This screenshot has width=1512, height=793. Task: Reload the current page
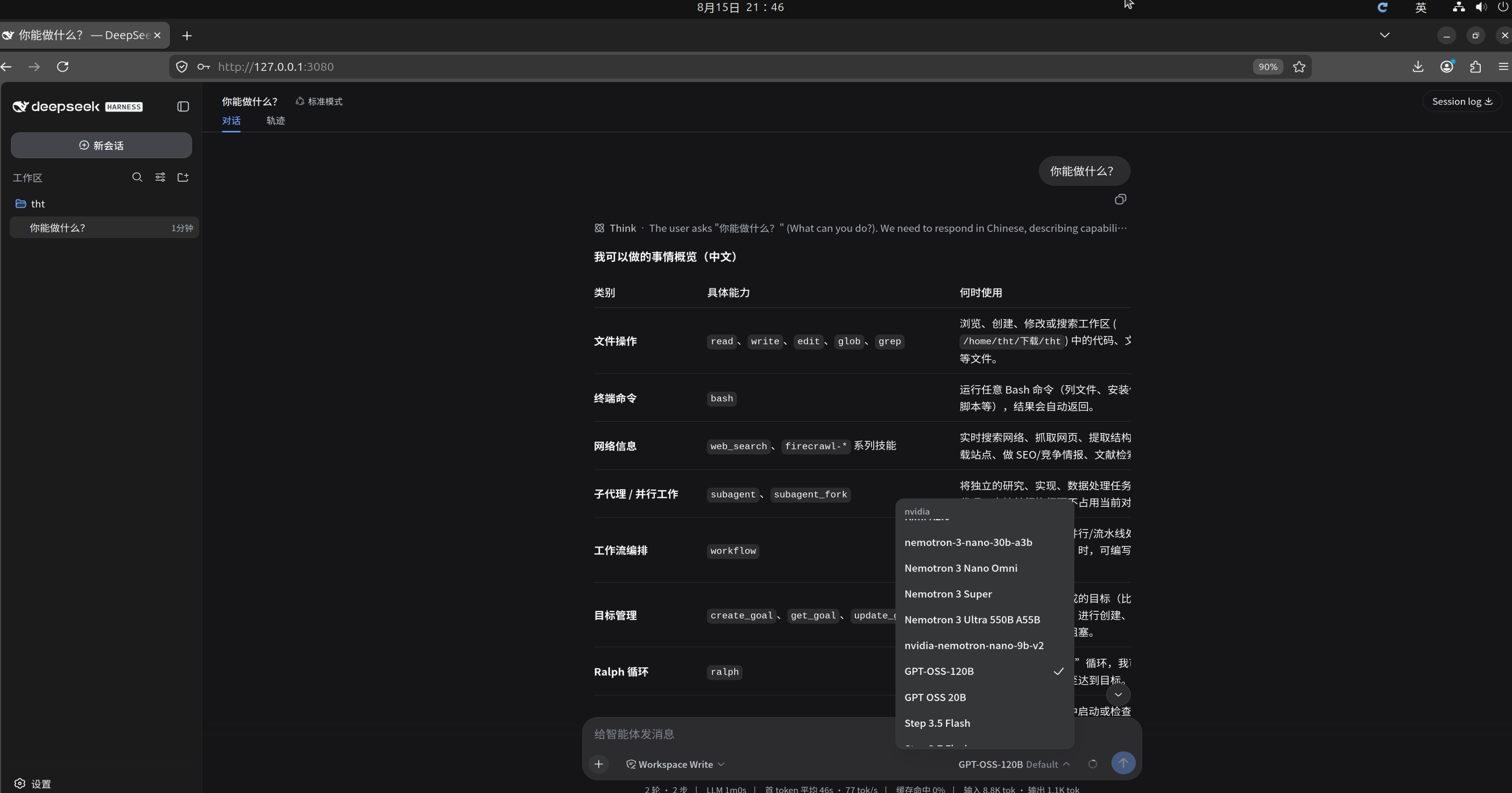(x=63, y=67)
